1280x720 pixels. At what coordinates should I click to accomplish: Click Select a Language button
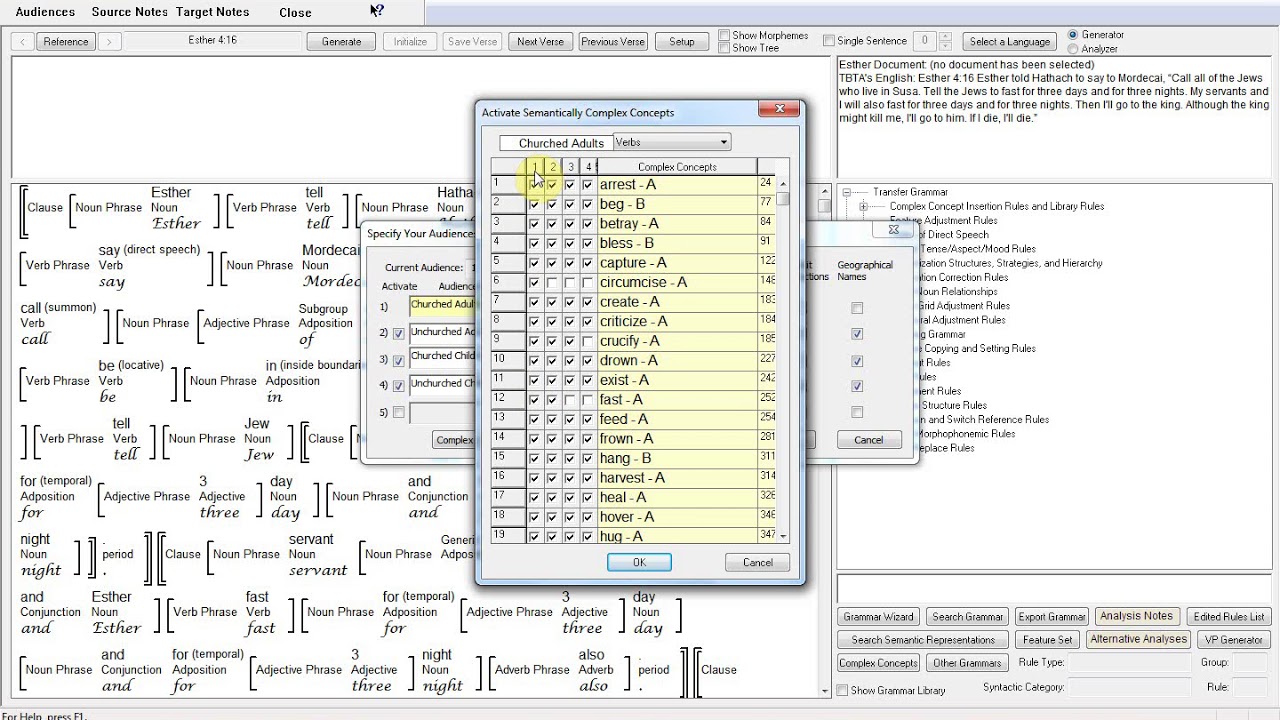[1010, 42]
